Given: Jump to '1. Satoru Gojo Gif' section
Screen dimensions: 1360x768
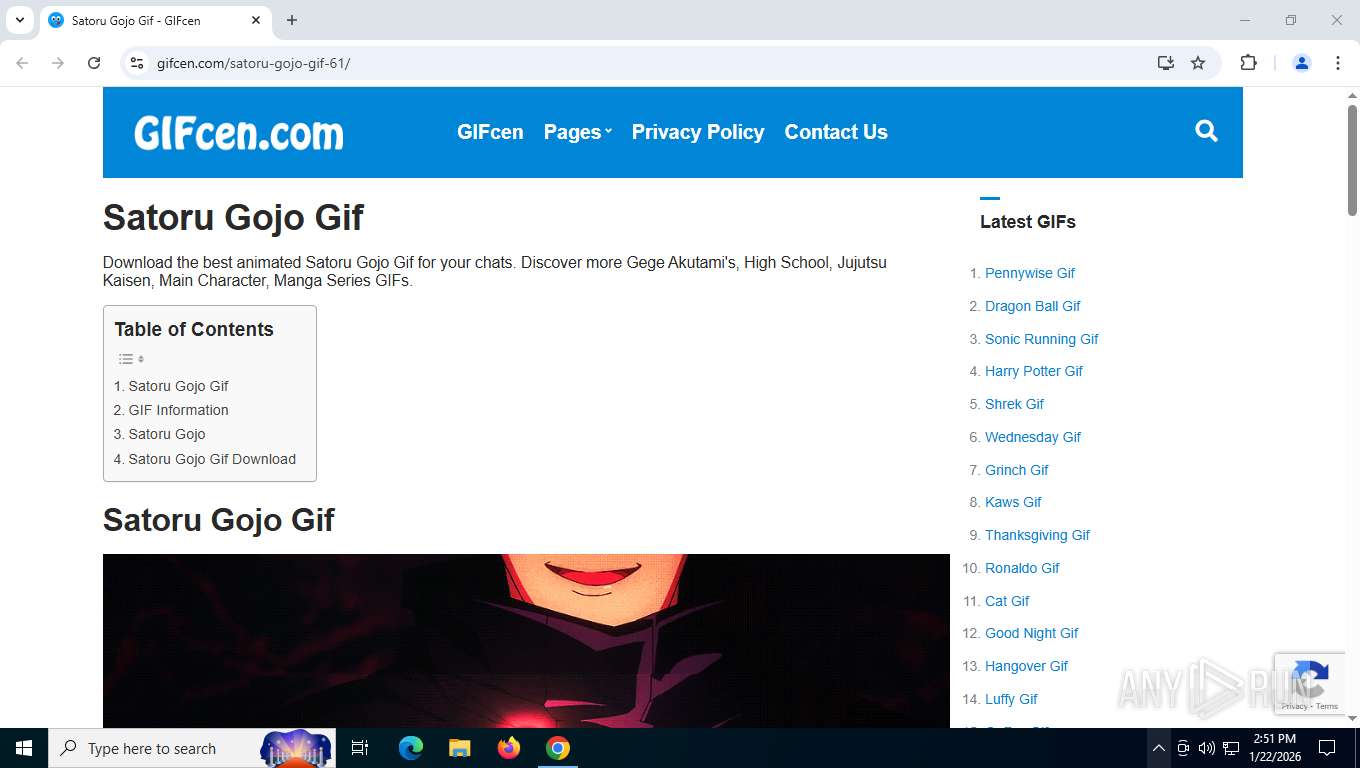Looking at the screenshot, I should [x=171, y=386].
